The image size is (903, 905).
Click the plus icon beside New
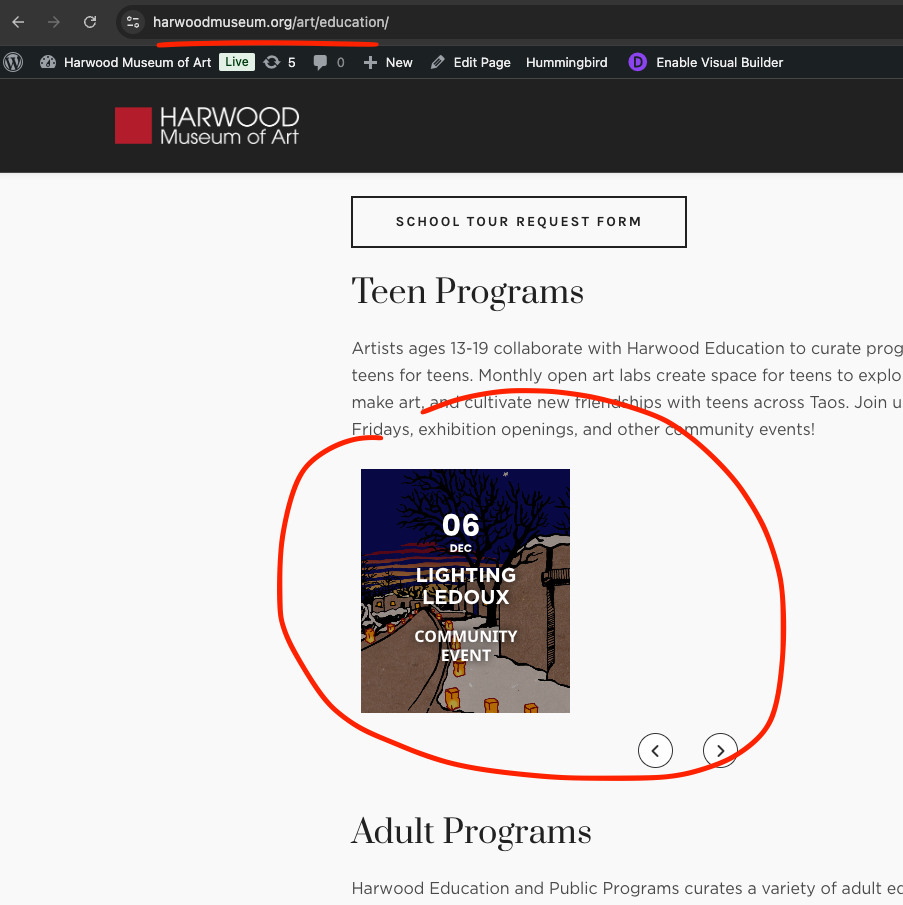(x=370, y=62)
